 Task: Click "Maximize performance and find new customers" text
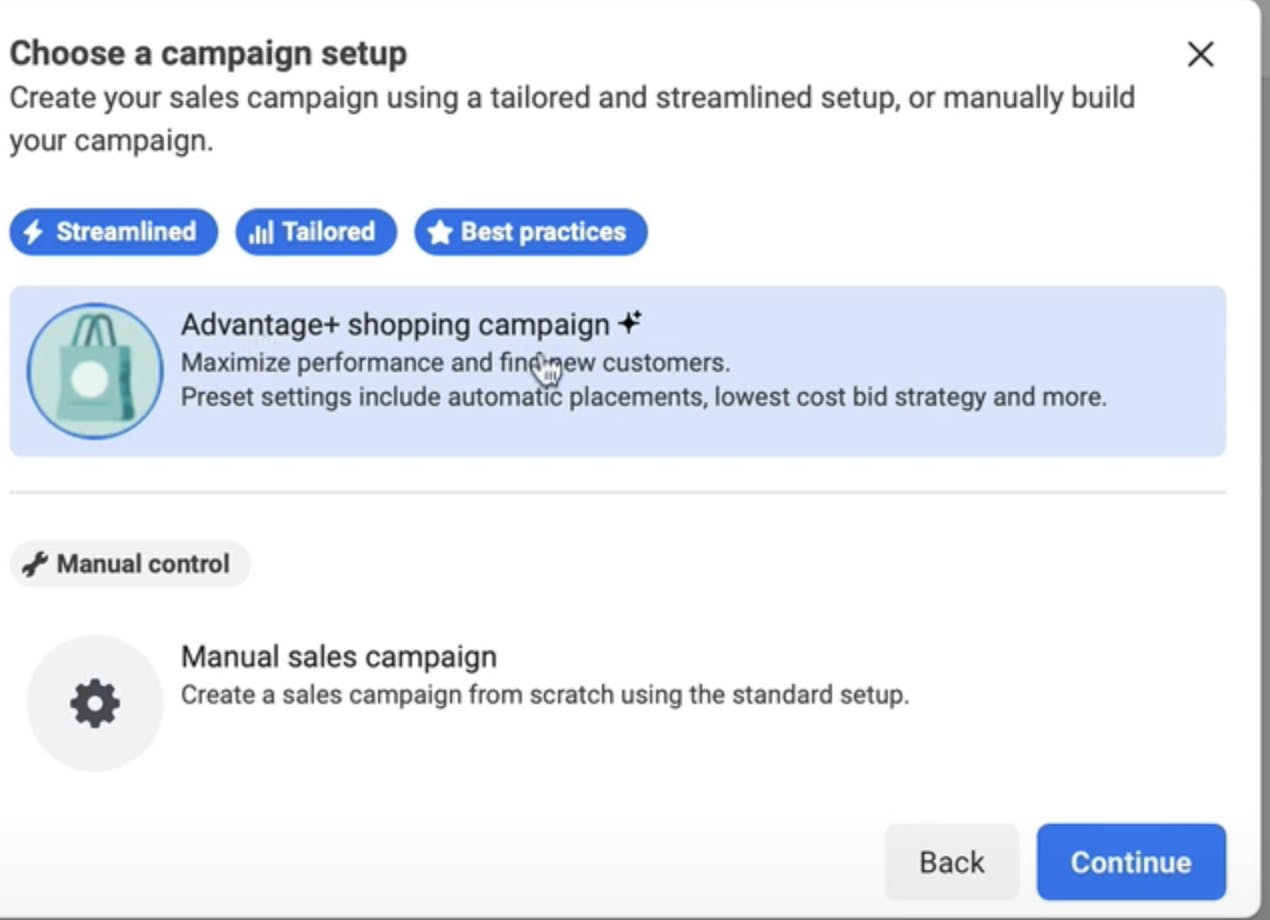coord(455,362)
